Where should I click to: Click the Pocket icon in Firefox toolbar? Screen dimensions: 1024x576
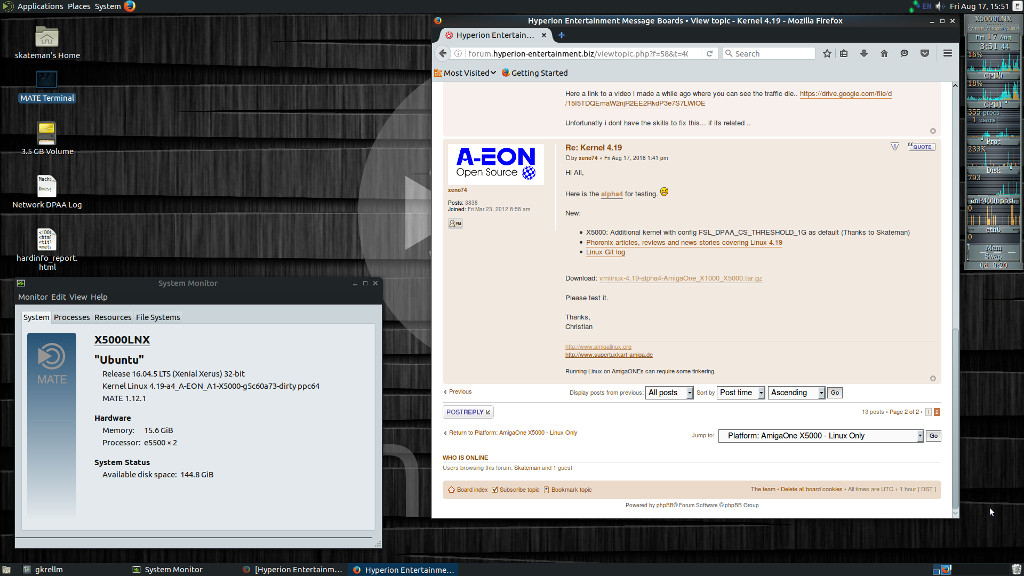925,54
